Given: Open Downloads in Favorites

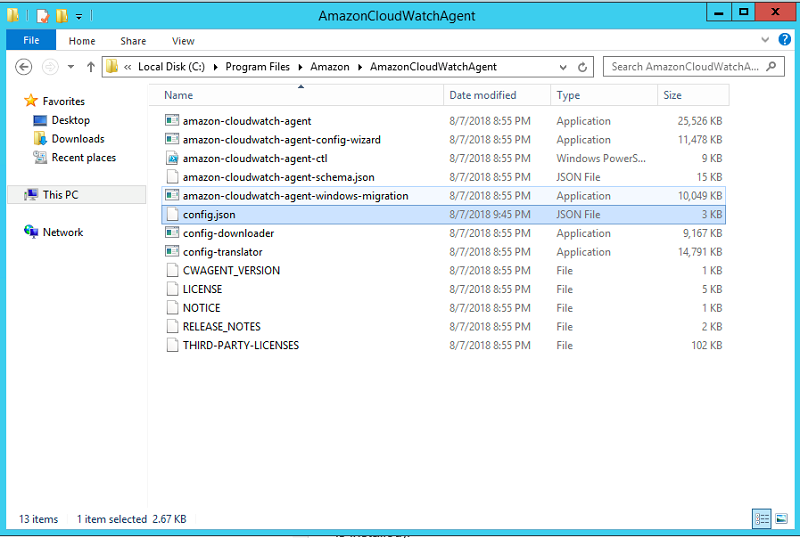Looking at the screenshot, I should point(78,139).
